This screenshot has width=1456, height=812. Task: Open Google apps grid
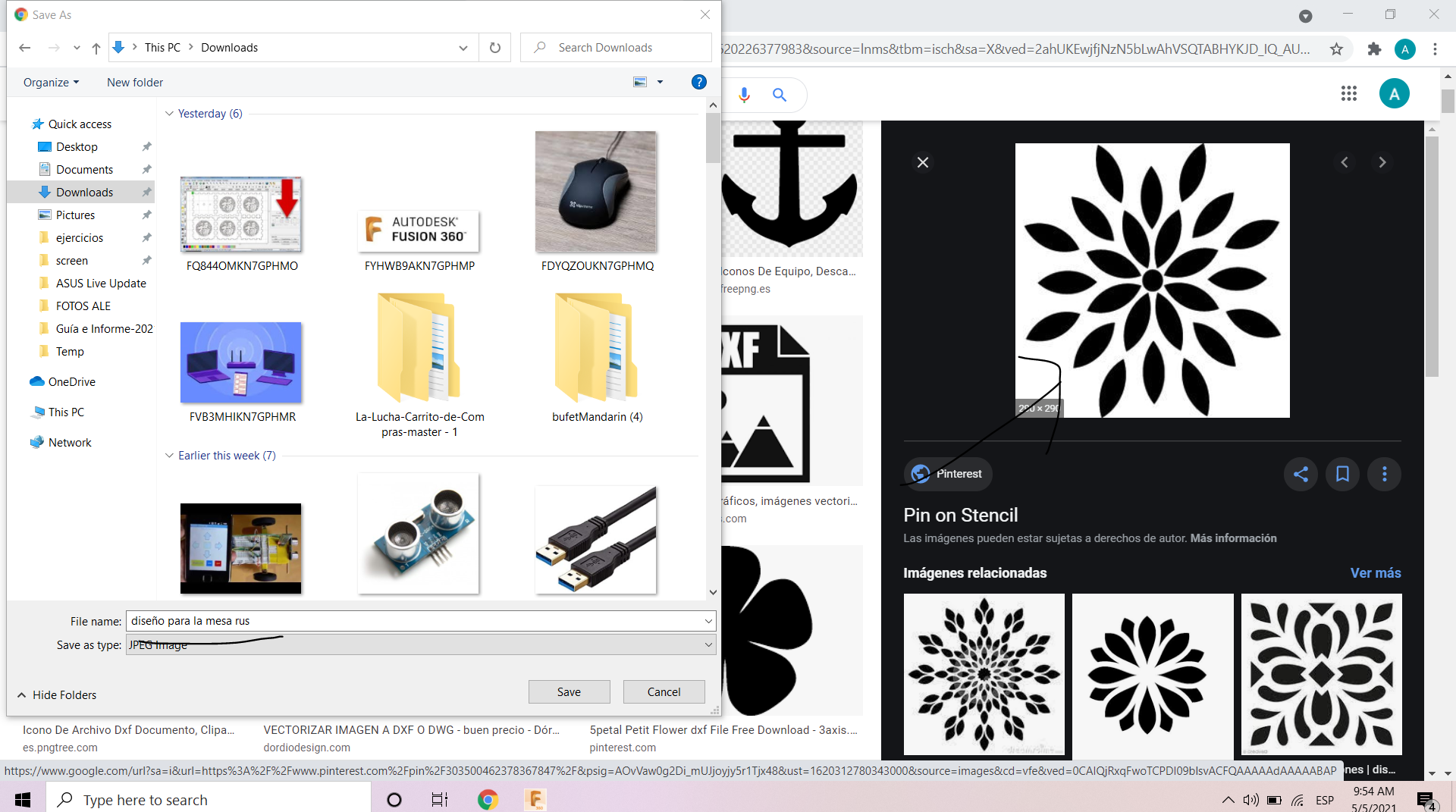point(1348,93)
